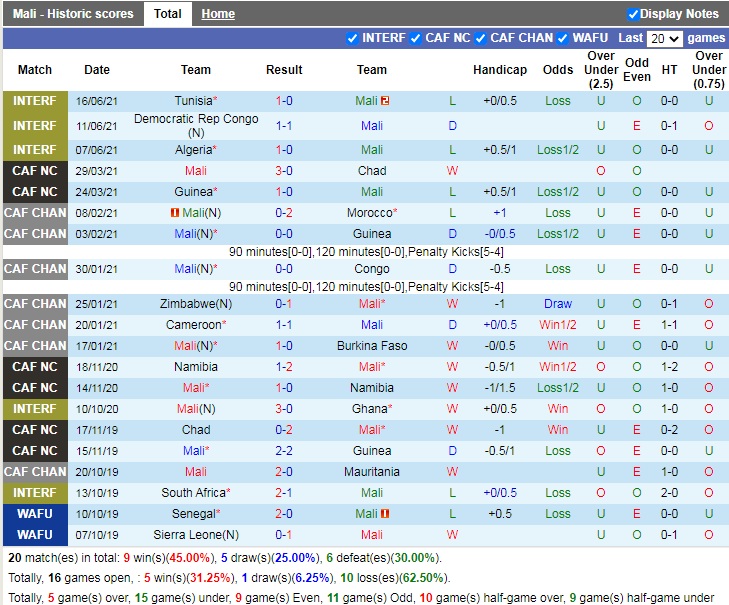Viewport: 729px width, 605px height.
Task: Open the Algeria team page
Action: (x=193, y=150)
